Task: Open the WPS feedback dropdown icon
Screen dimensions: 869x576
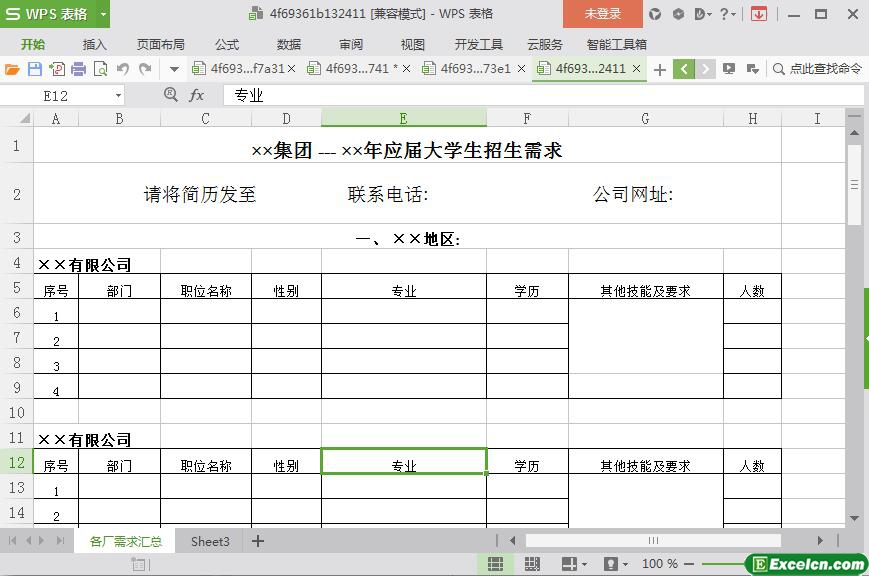Action: pos(703,14)
